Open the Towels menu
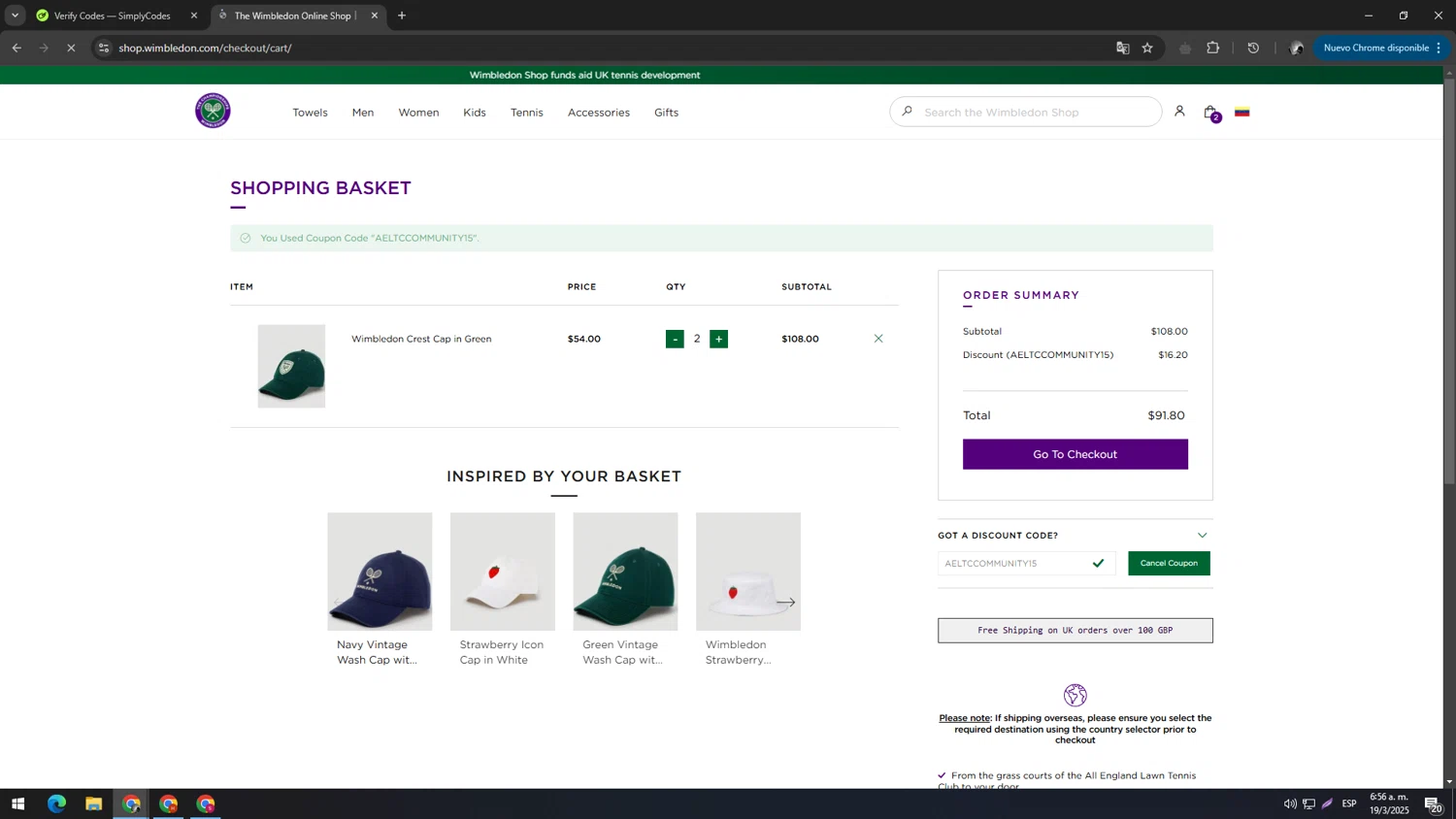Image resolution: width=1456 pixels, height=819 pixels. (x=310, y=113)
